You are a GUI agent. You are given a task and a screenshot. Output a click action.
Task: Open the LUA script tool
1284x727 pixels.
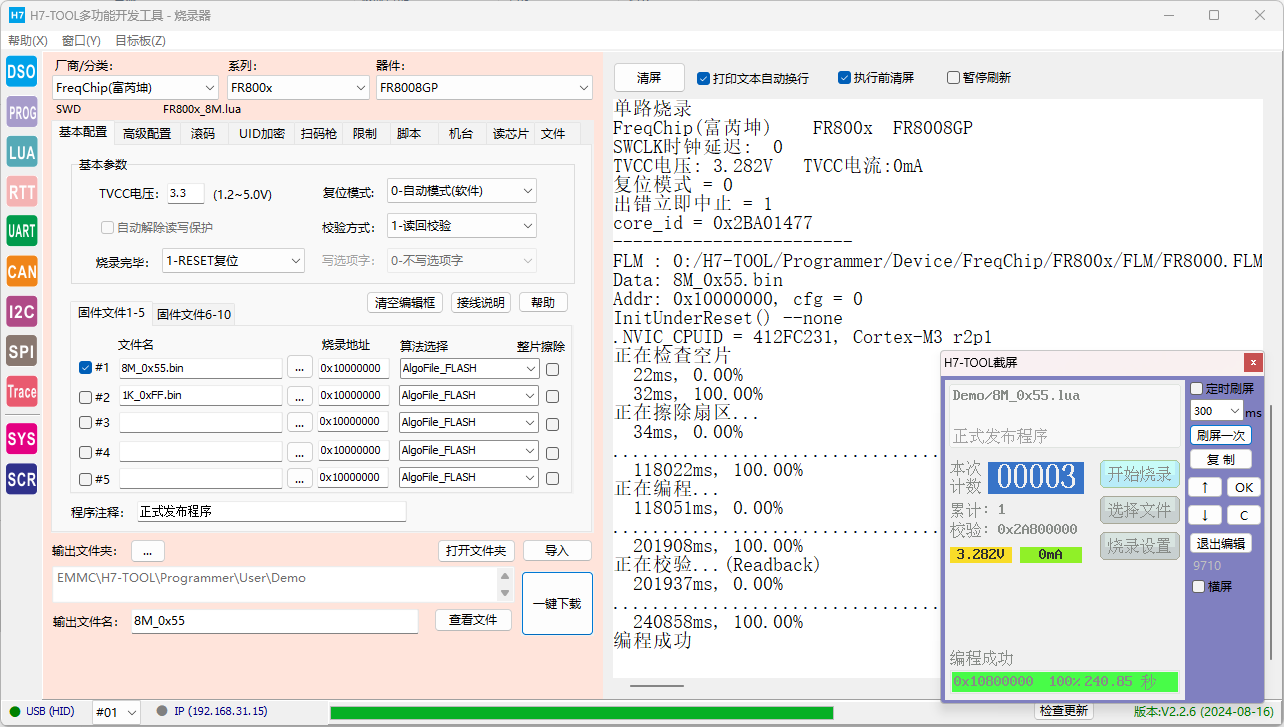22,152
